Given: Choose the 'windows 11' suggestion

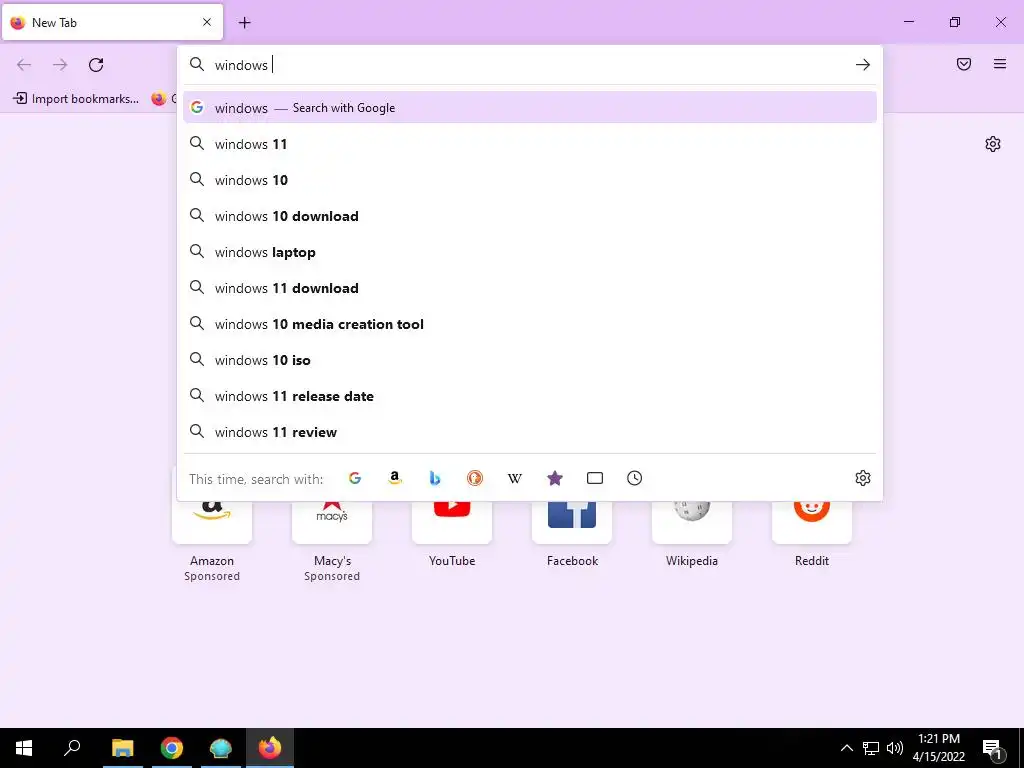Looking at the screenshot, I should [530, 144].
